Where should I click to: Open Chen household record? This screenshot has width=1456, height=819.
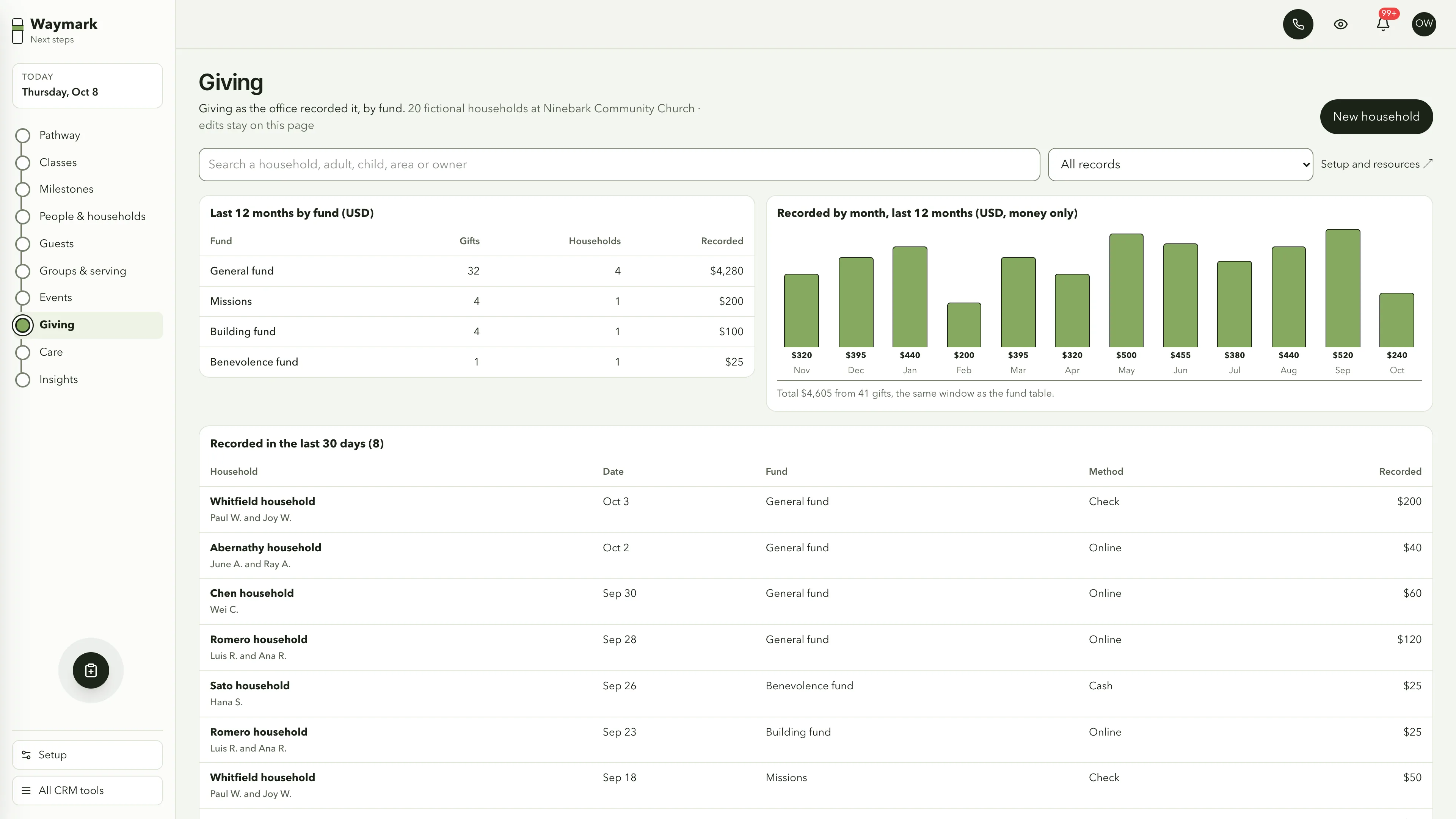tap(816, 601)
